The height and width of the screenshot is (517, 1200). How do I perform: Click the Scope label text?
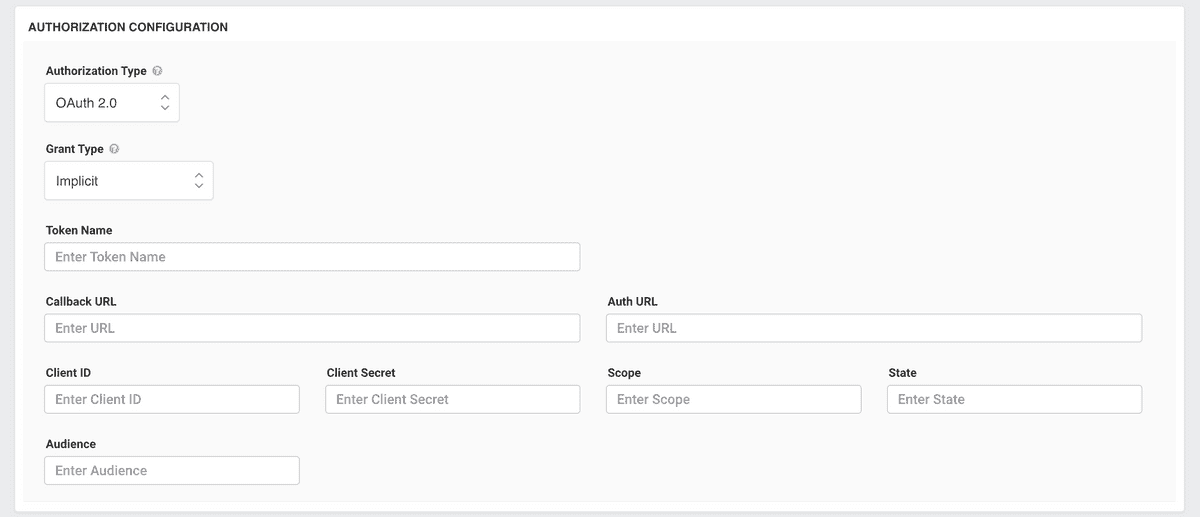click(x=624, y=373)
